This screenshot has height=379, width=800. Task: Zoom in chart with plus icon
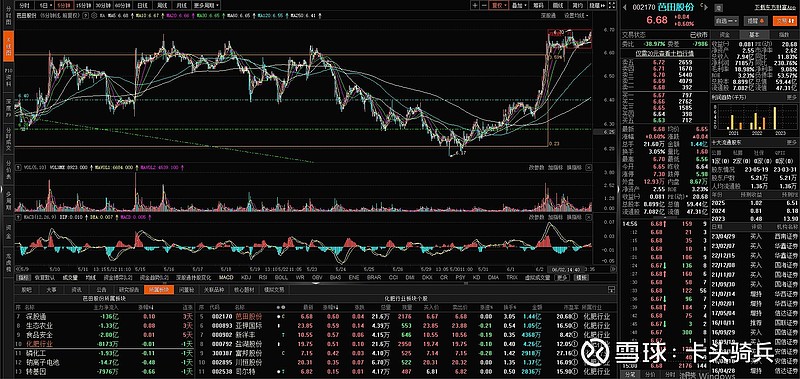(x=475, y=5)
